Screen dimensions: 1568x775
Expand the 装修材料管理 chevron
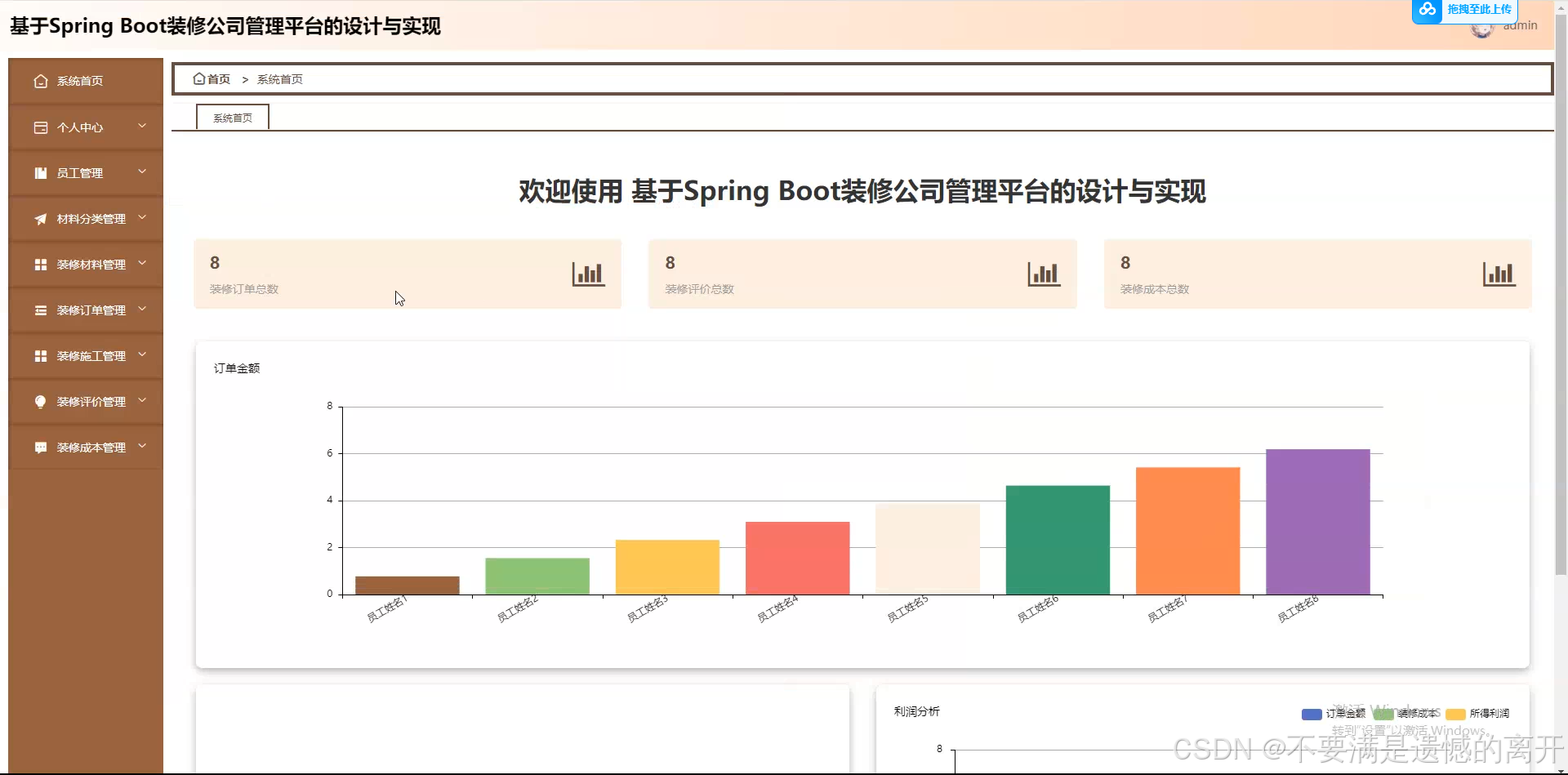tap(142, 263)
